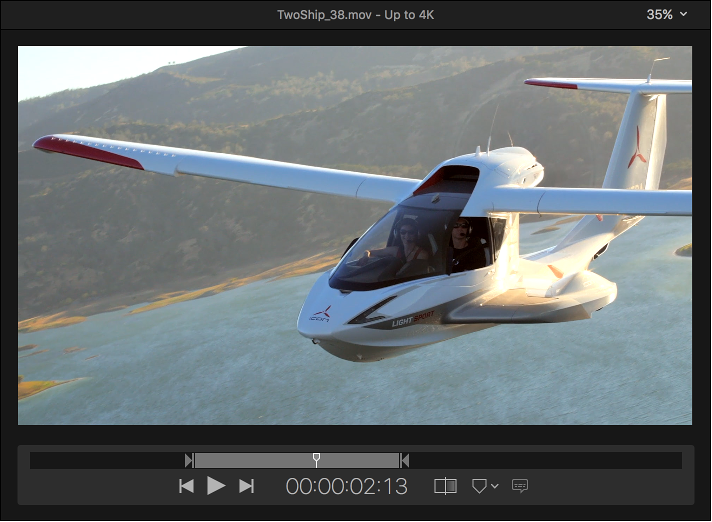
Task: Open the 35% zoom level dropdown
Action: click(667, 15)
